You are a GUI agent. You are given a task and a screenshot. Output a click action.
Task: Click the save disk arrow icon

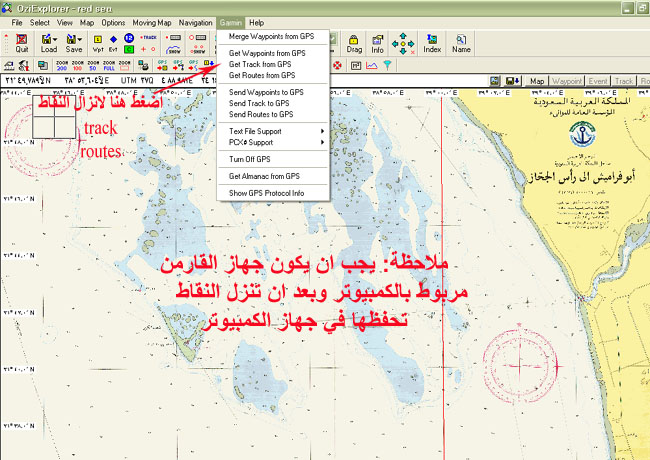[513, 81]
